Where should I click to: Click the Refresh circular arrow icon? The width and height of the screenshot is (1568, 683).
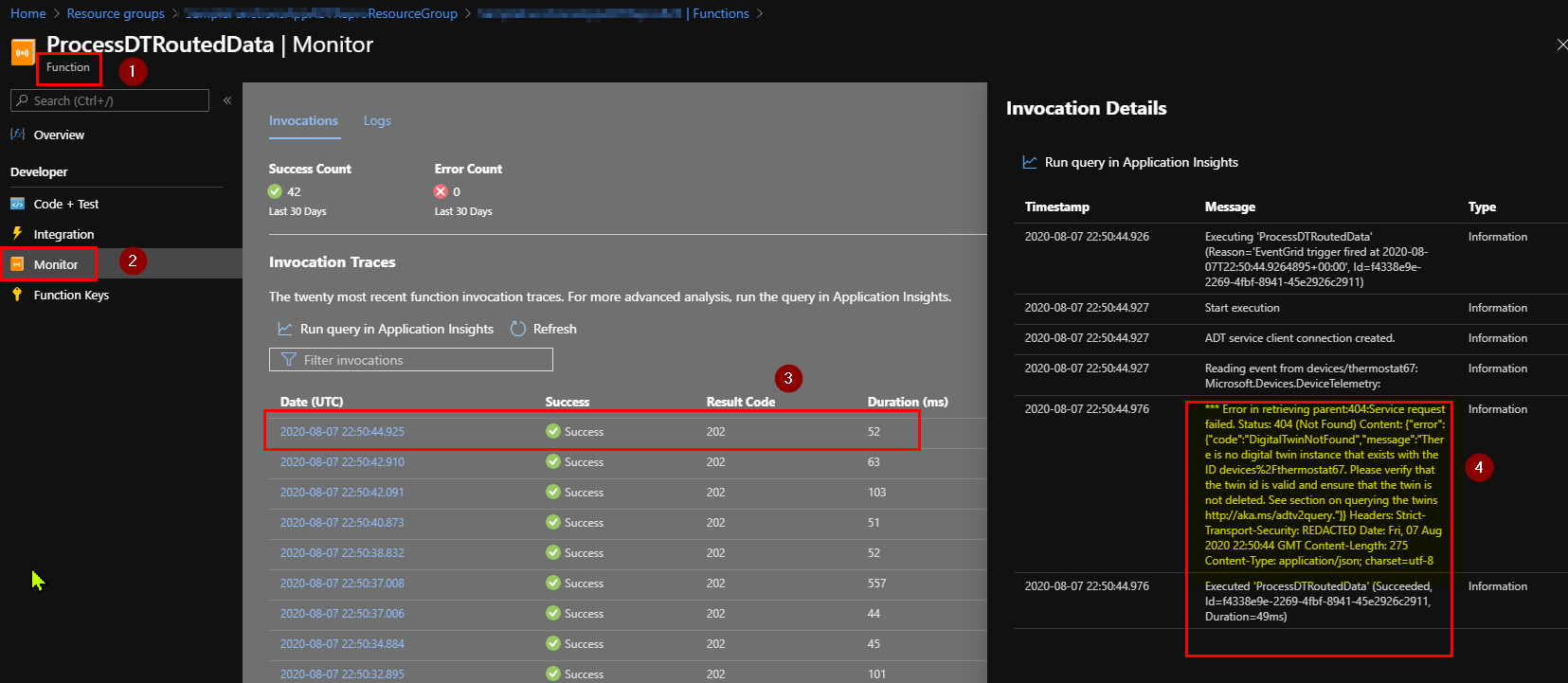[518, 329]
